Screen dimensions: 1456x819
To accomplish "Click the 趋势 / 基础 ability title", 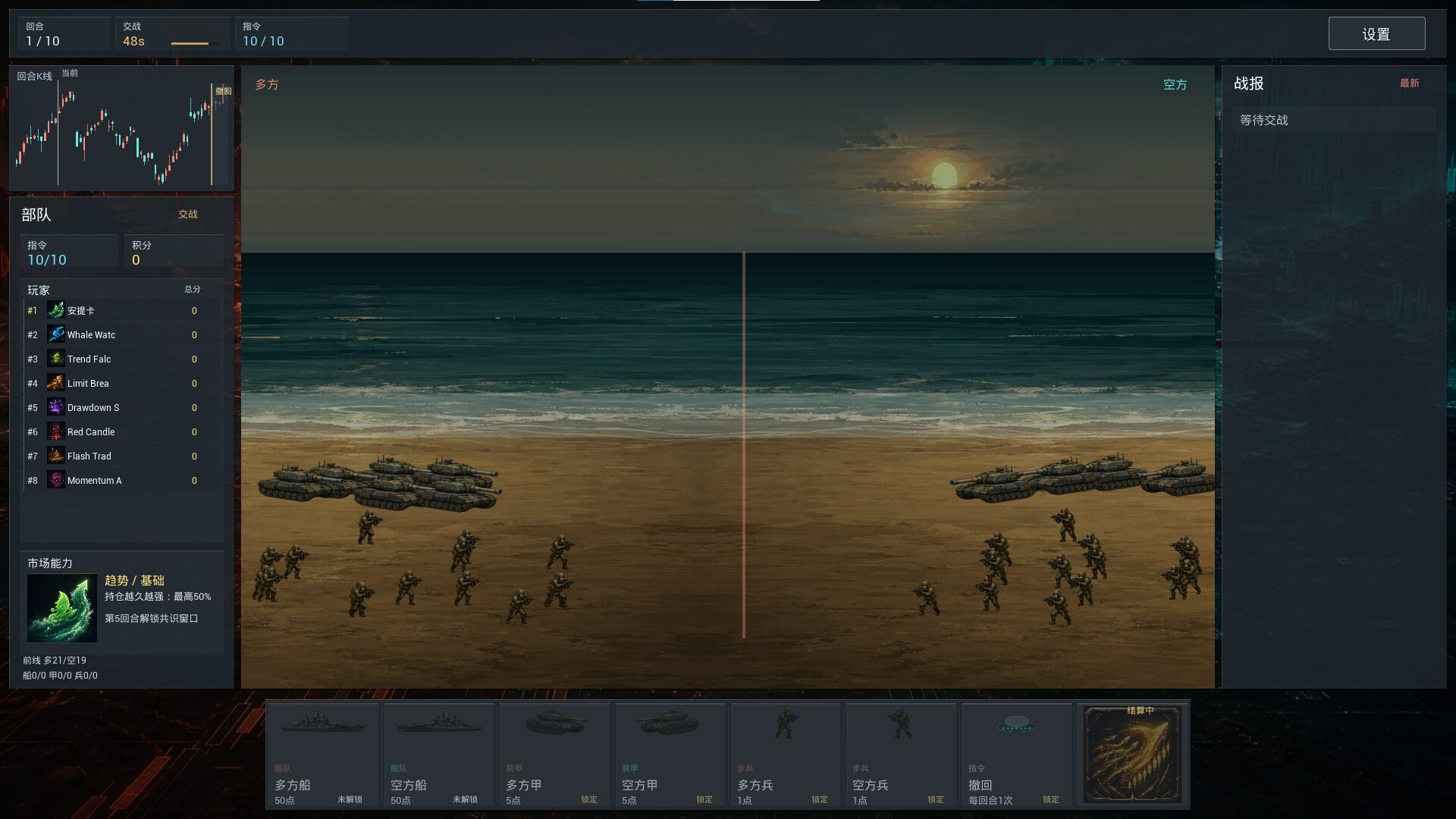I will [x=135, y=580].
